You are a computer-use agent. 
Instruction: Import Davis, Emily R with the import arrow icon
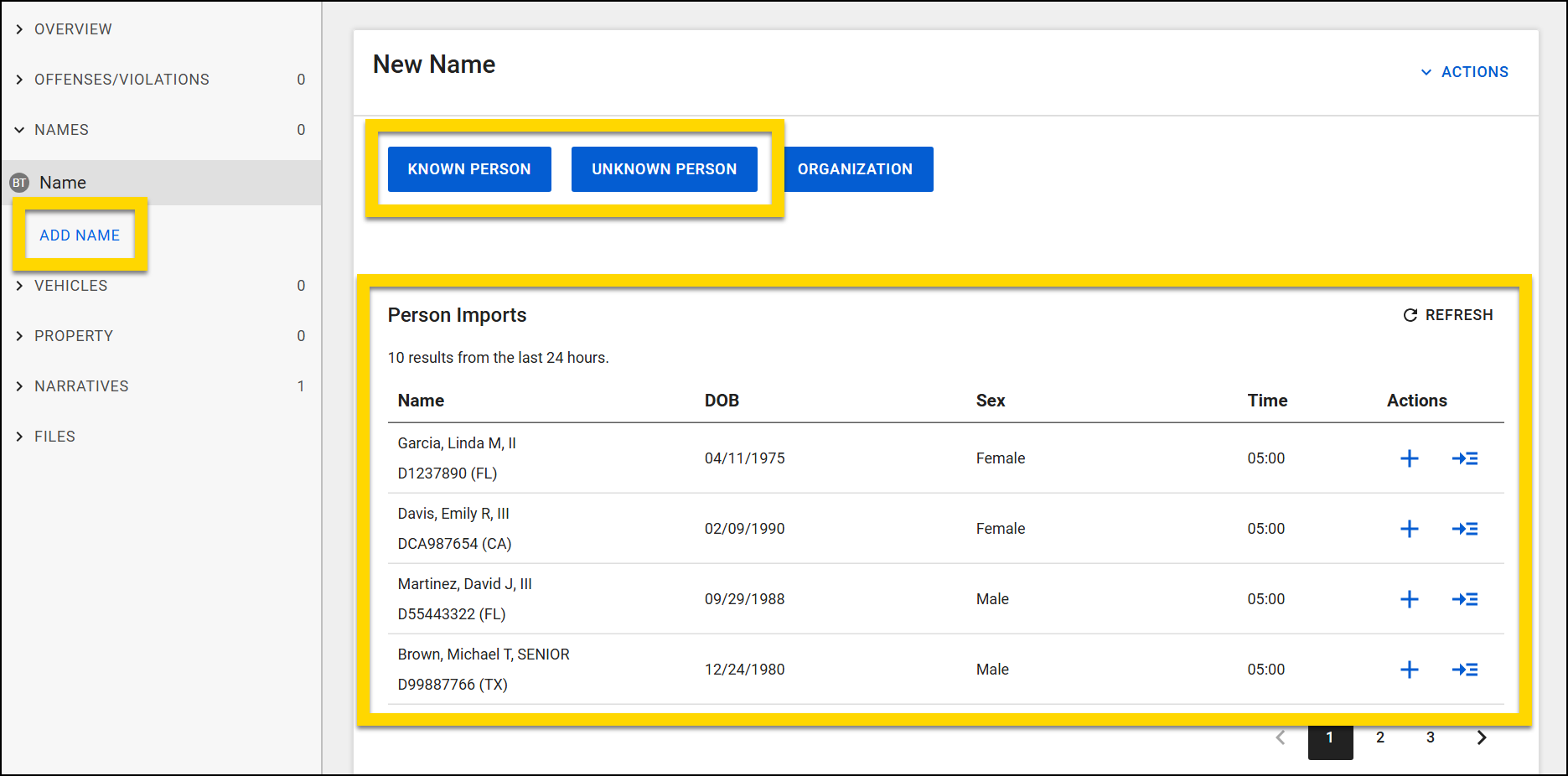1464,529
